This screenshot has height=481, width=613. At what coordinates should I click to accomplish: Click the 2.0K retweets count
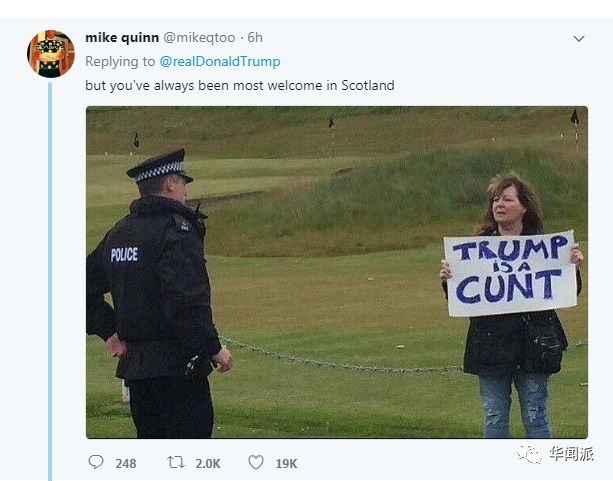tap(208, 463)
